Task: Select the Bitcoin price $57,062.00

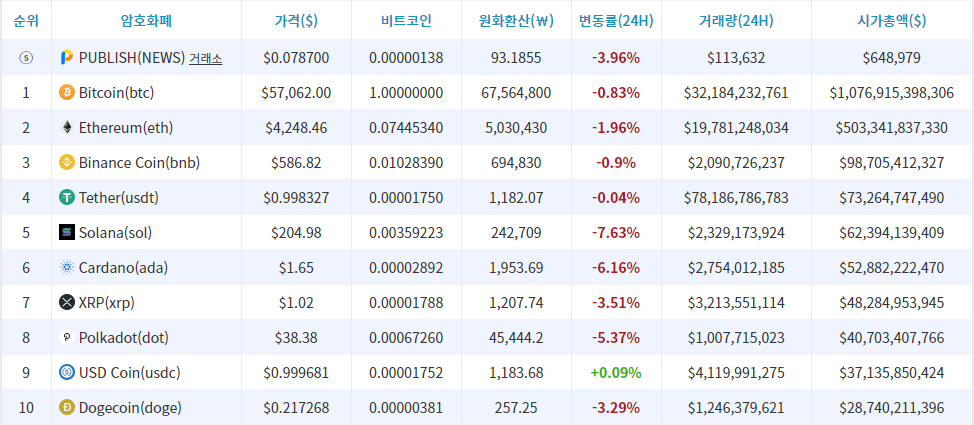Action: (x=296, y=93)
